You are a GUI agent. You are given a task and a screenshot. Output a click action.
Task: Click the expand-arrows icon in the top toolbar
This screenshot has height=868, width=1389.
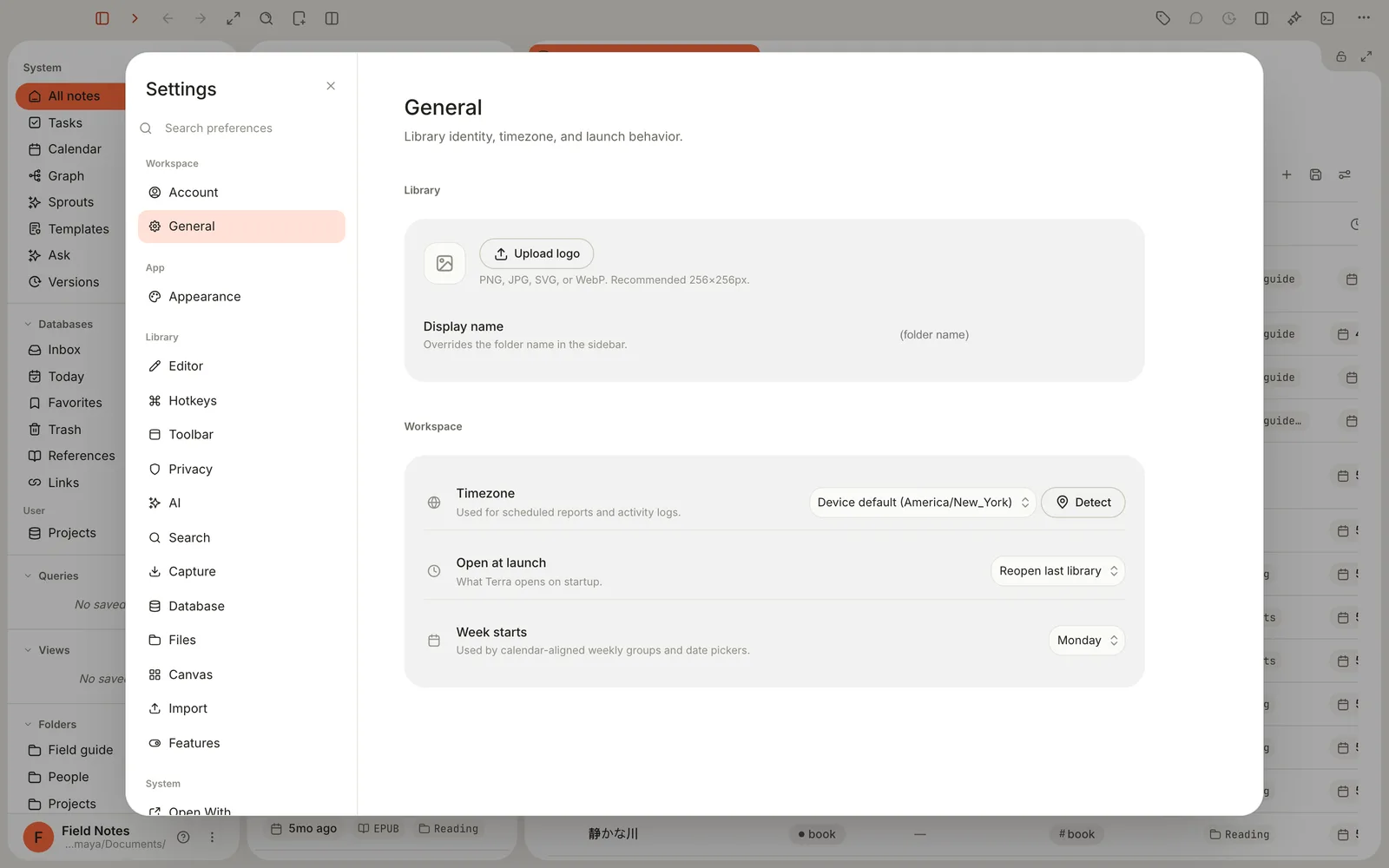coord(234,18)
